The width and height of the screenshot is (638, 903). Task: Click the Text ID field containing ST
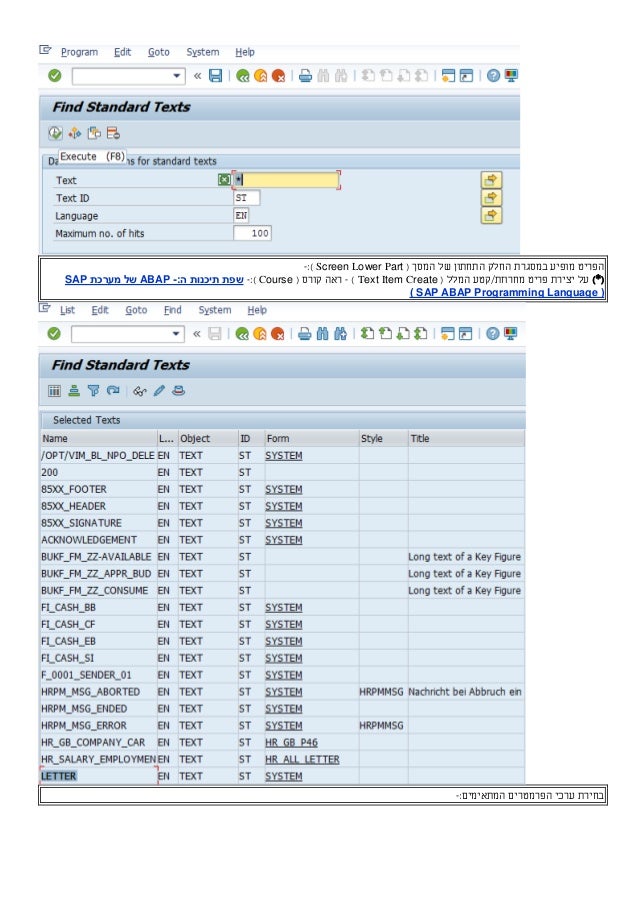coord(246,198)
